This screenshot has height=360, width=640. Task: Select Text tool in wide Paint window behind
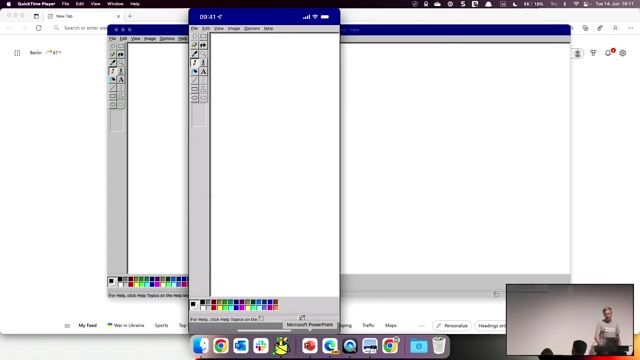point(121,80)
